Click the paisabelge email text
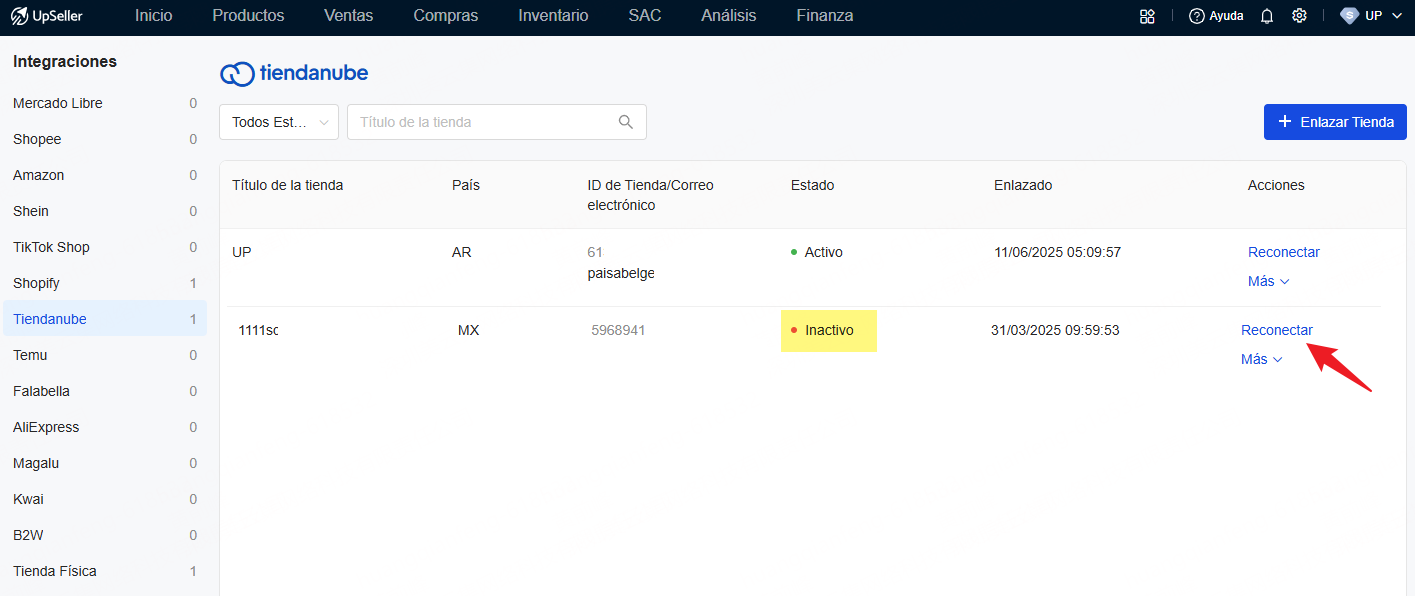The width and height of the screenshot is (1415, 596). click(621, 273)
